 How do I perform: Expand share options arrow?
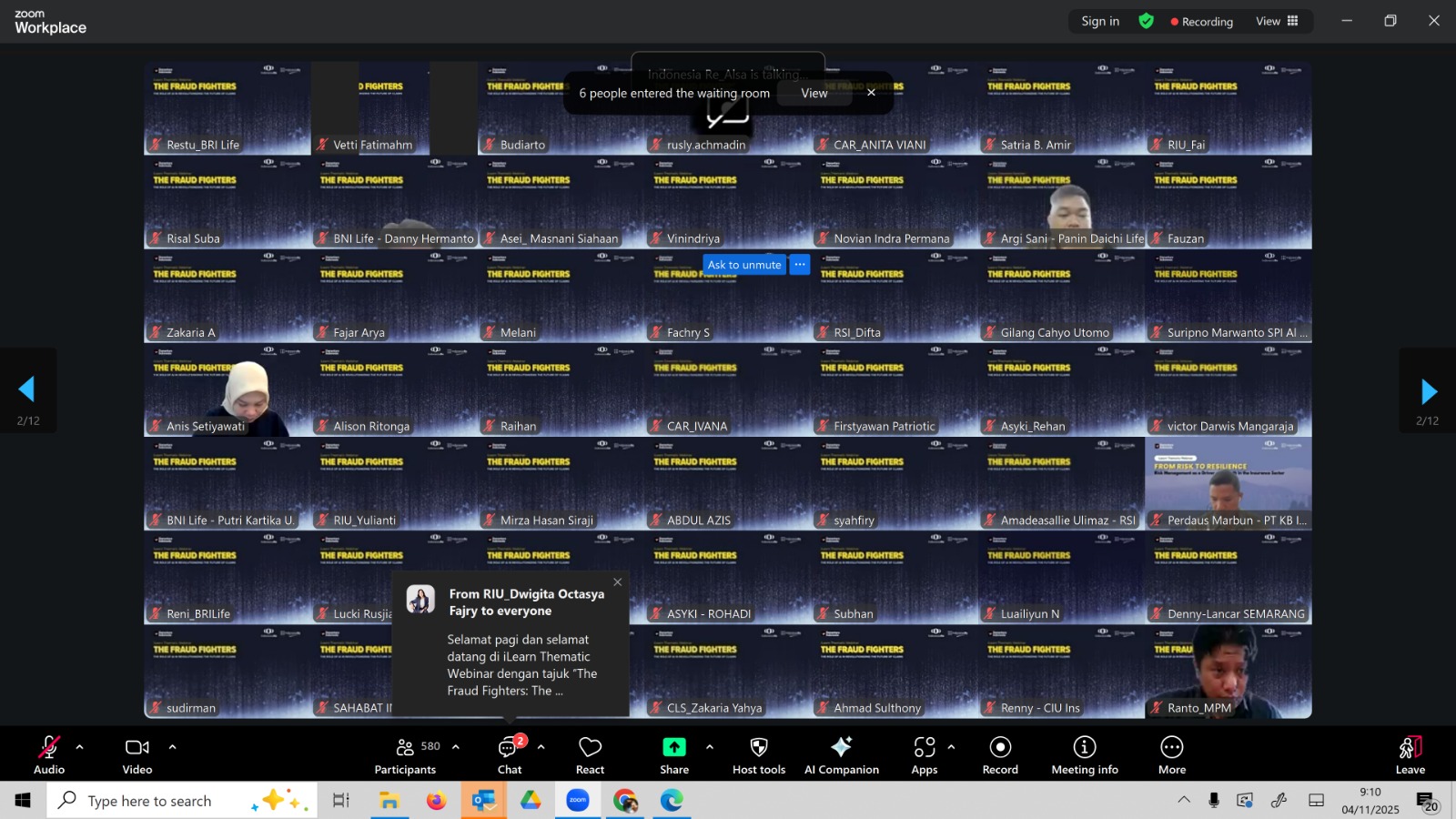pos(710,747)
